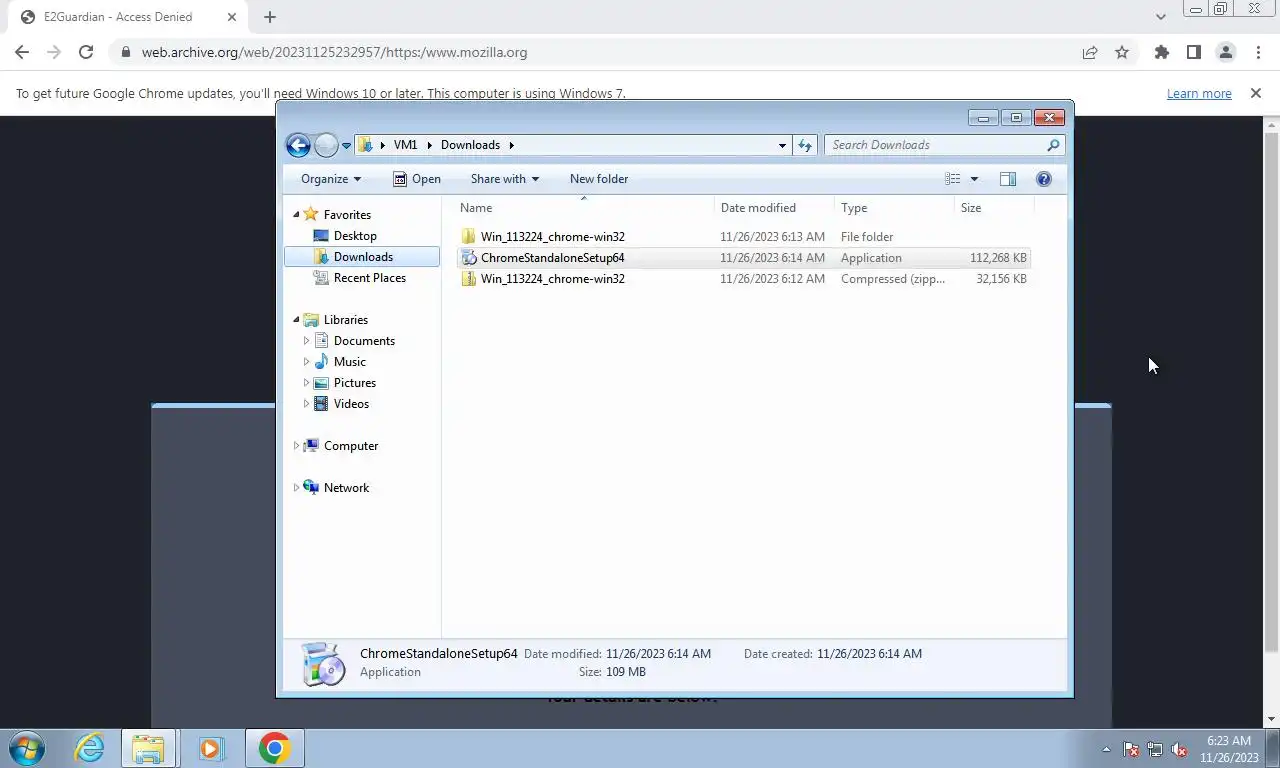1280x768 pixels.
Task: Click the Music library icon
Action: point(321,362)
